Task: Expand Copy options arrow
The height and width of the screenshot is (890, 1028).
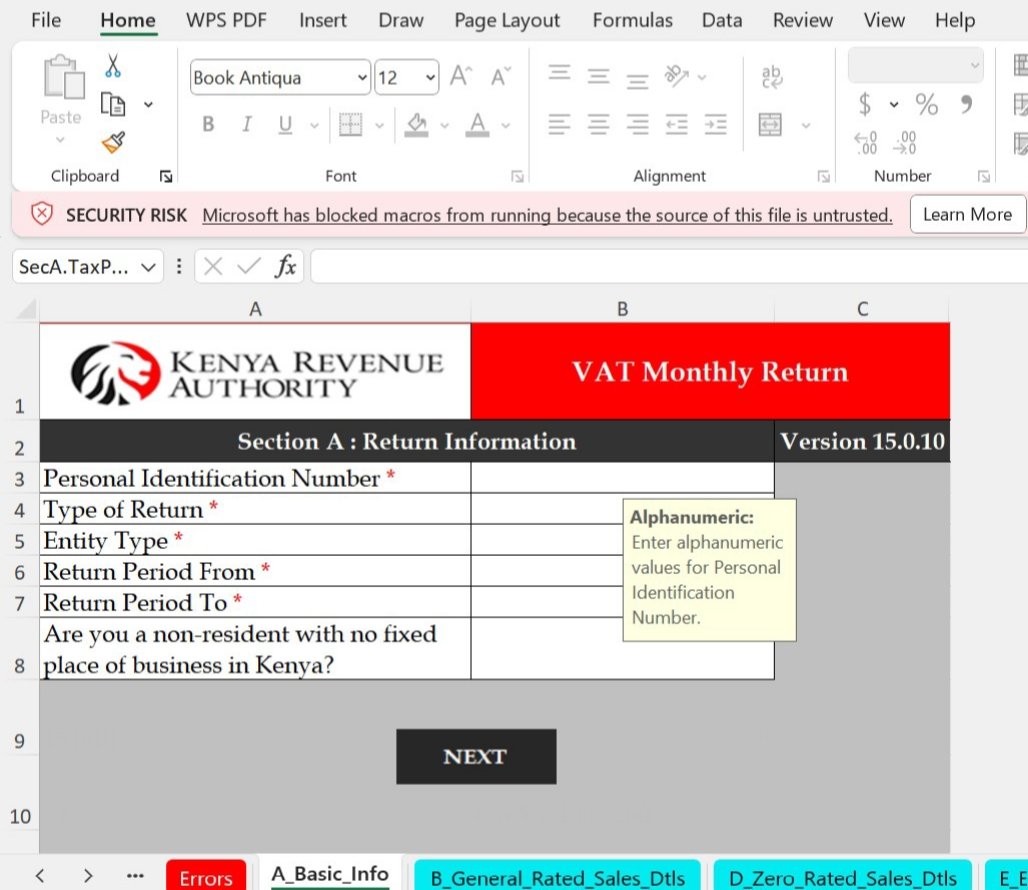Action: click(x=149, y=104)
